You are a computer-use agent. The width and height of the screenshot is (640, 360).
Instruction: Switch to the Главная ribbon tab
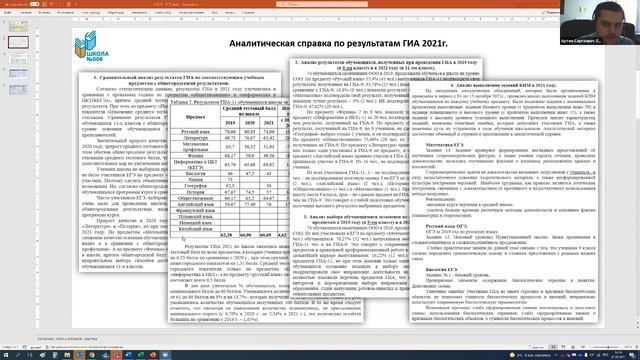25,13
